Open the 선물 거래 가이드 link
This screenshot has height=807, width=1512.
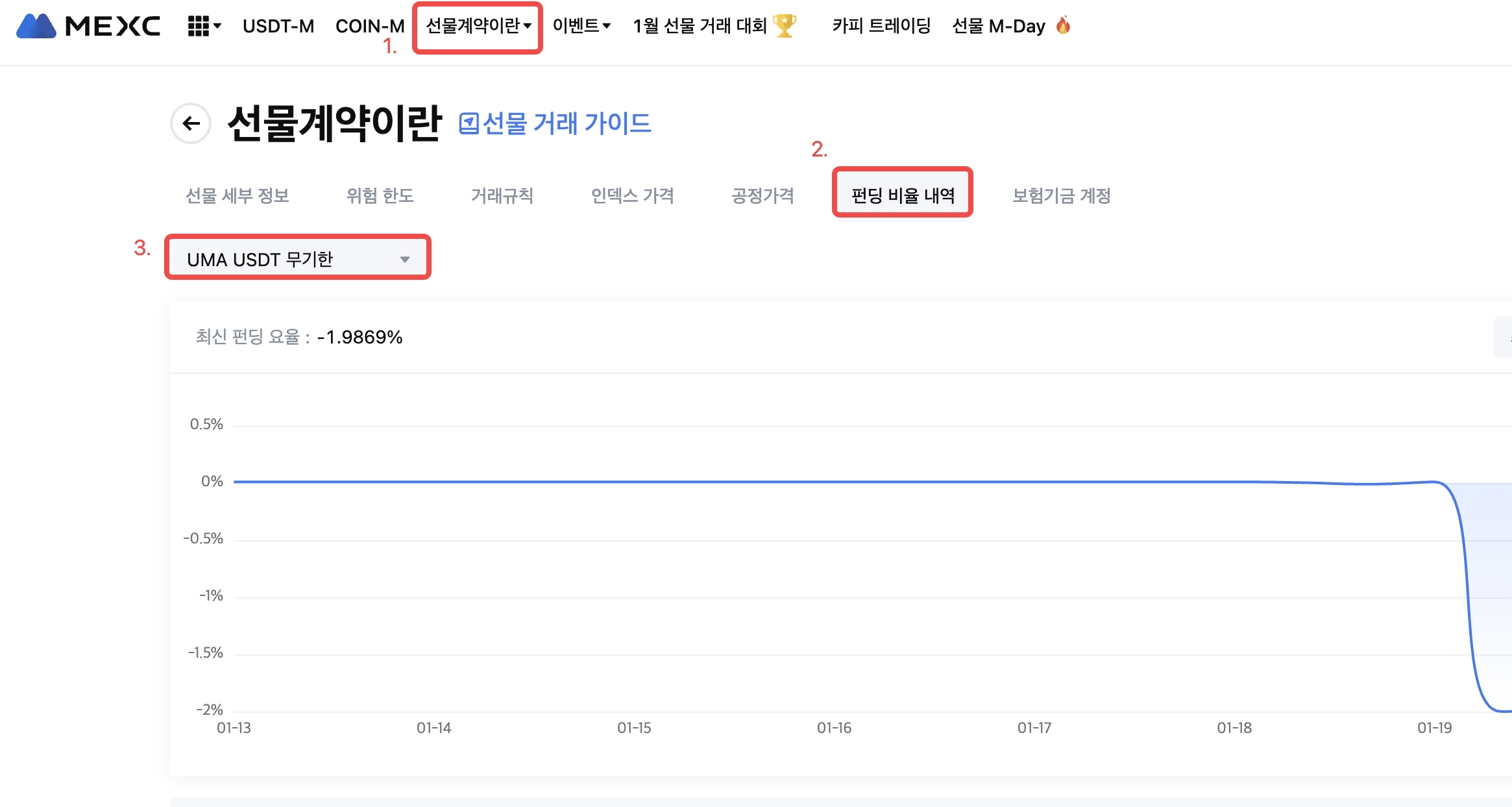(x=567, y=123)
